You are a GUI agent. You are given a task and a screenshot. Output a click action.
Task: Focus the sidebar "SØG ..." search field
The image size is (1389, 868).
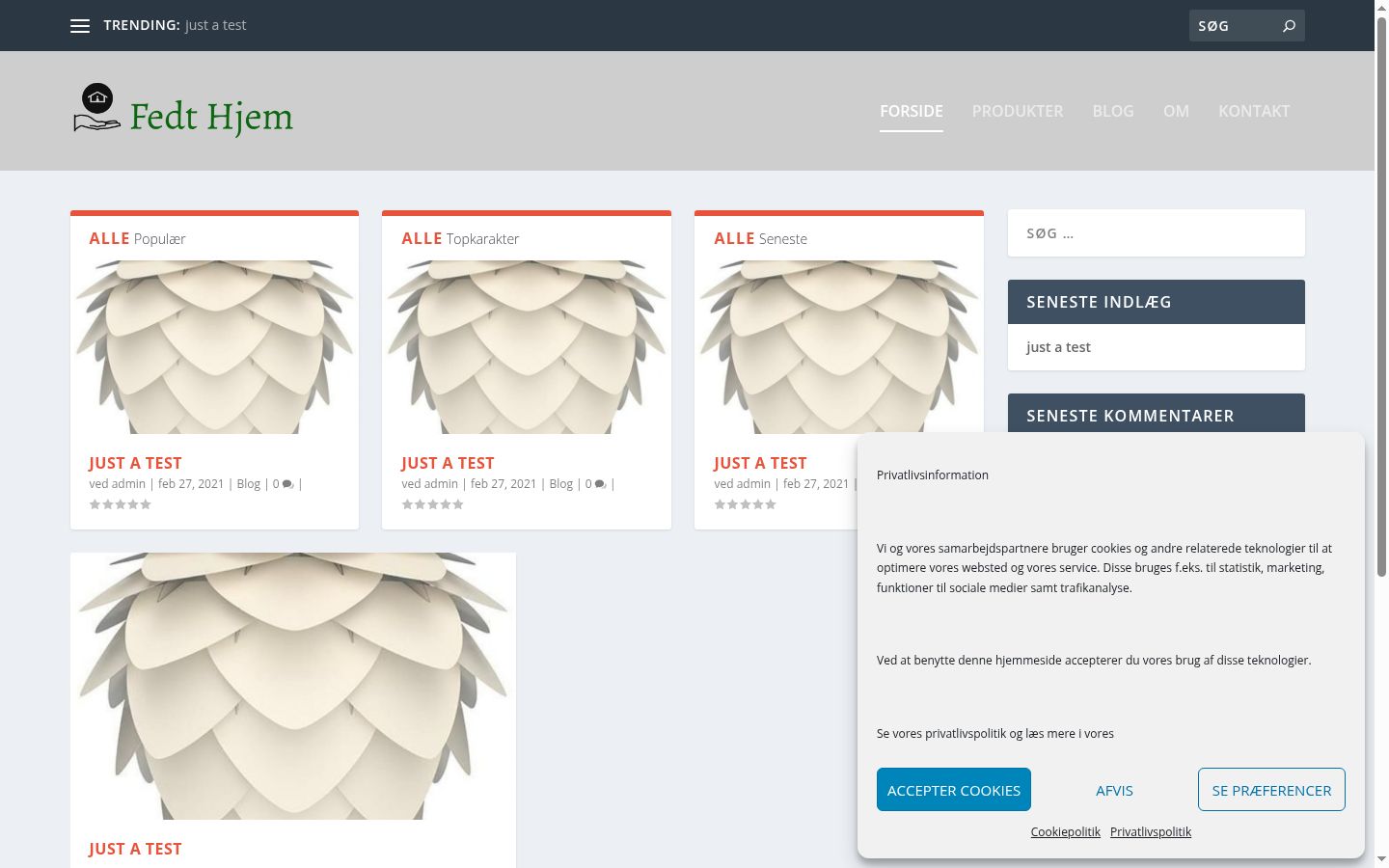[x=1157, y=233]
